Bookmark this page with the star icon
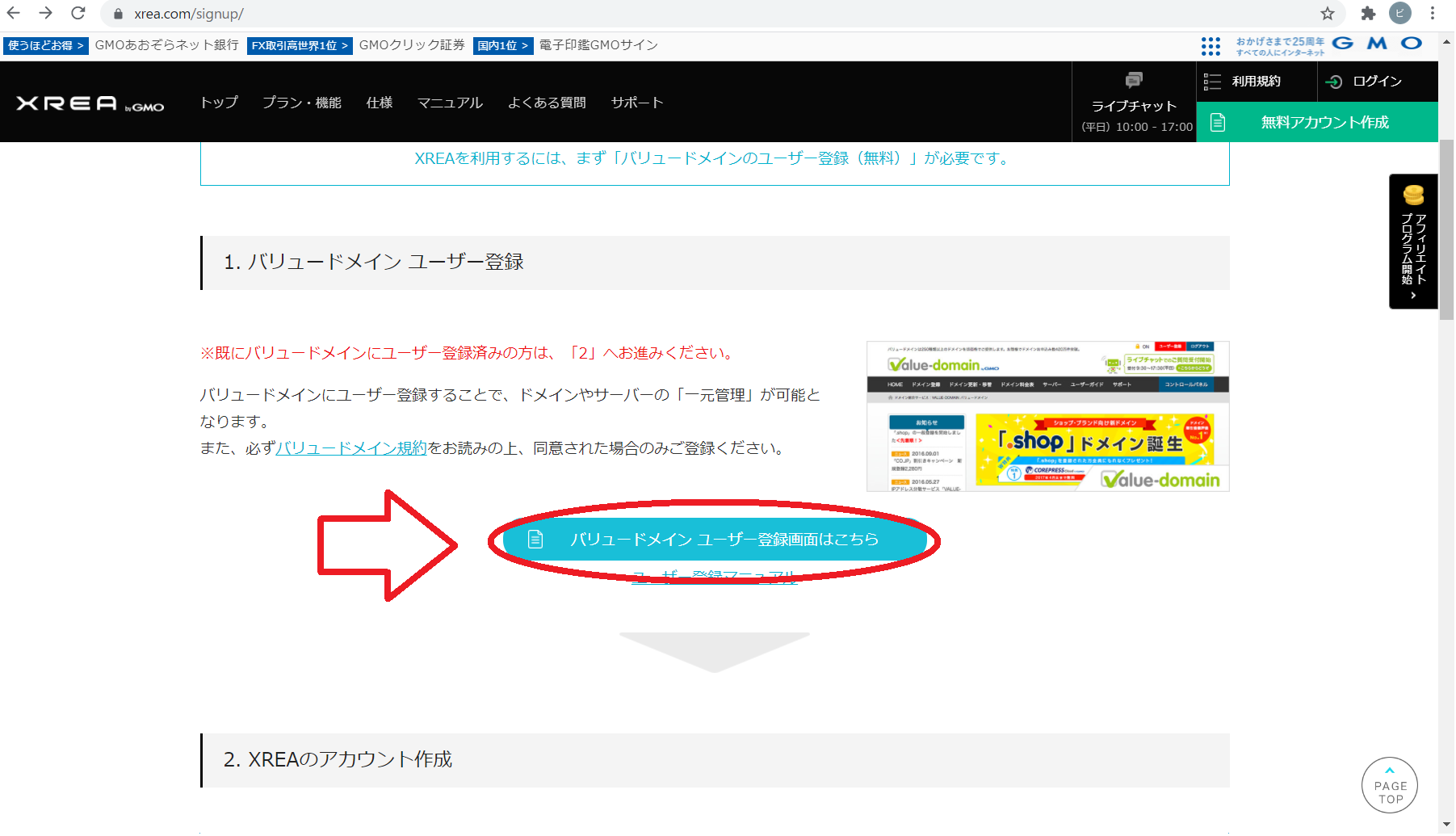The image size is (1456, 836). pyautogui.click(x=1328, y=13)
